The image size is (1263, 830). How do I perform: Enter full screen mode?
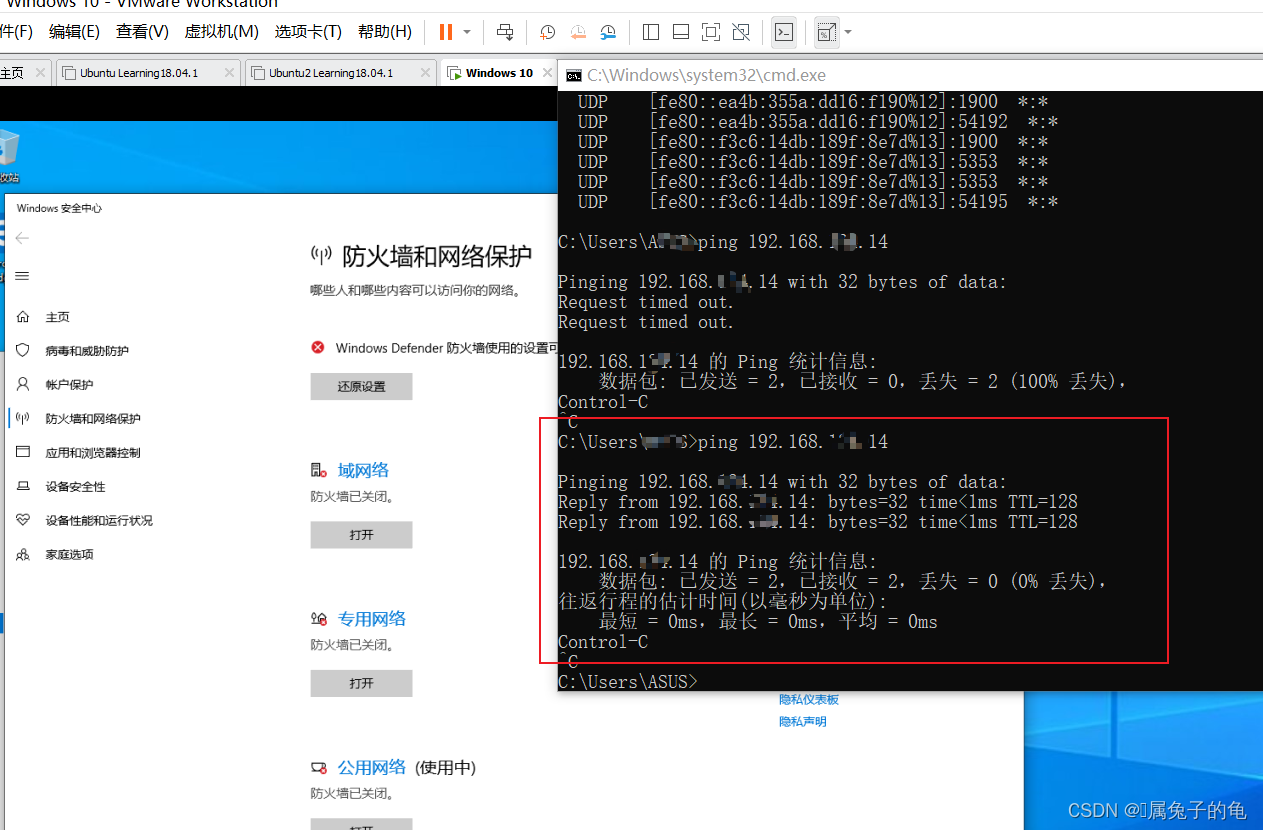(x=710, y=32)
